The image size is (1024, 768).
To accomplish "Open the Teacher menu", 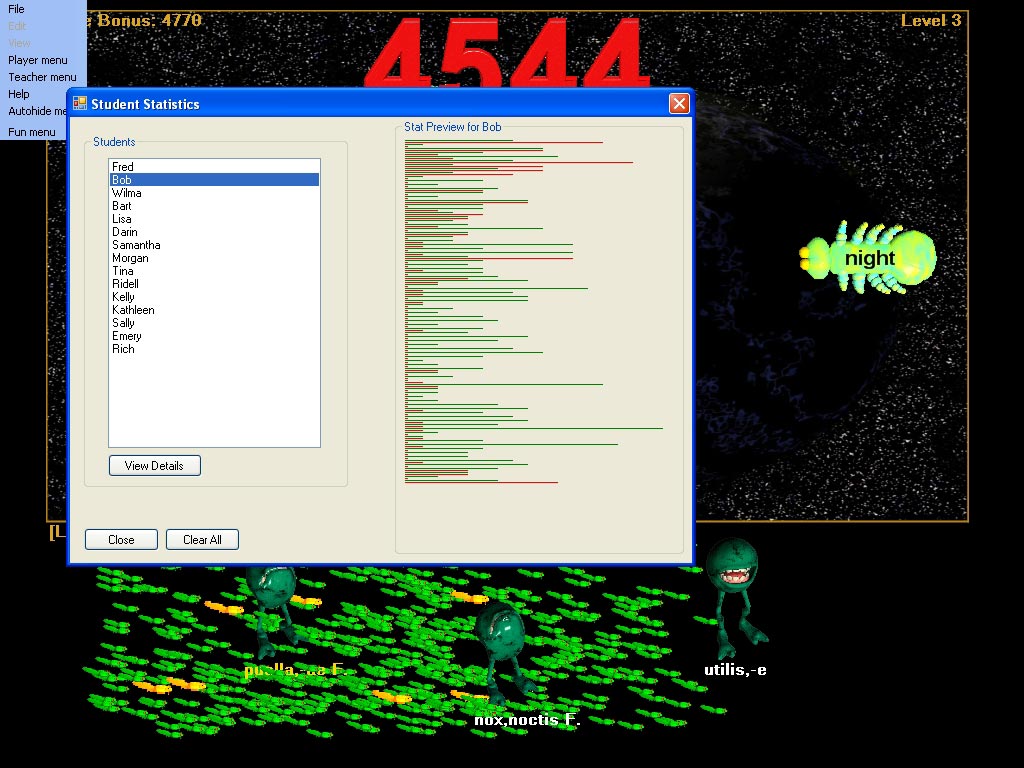I will point(42,77).
